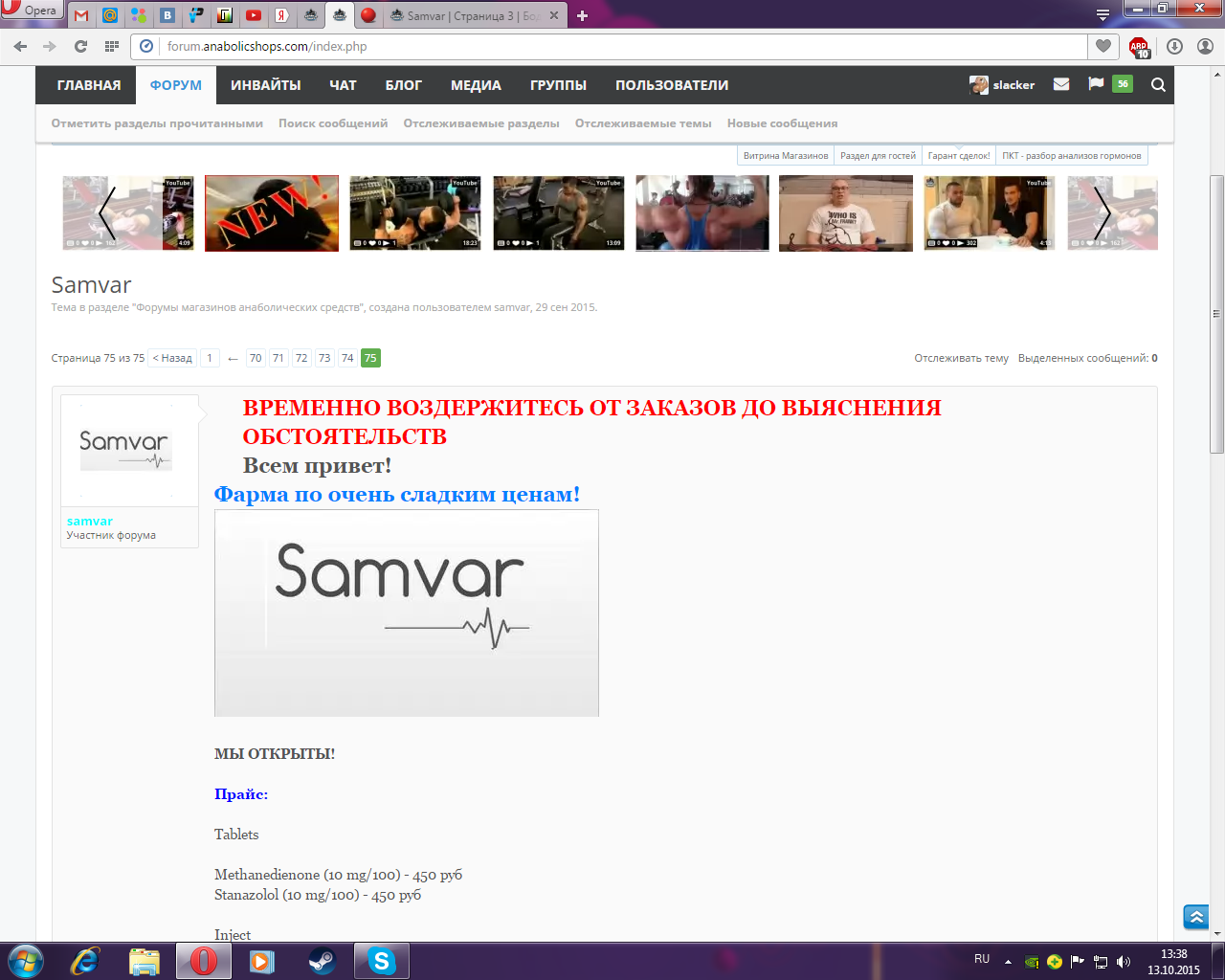Select the ФОРУМ navigation item
Screen dimensions: 1225x980
(176, 85)
